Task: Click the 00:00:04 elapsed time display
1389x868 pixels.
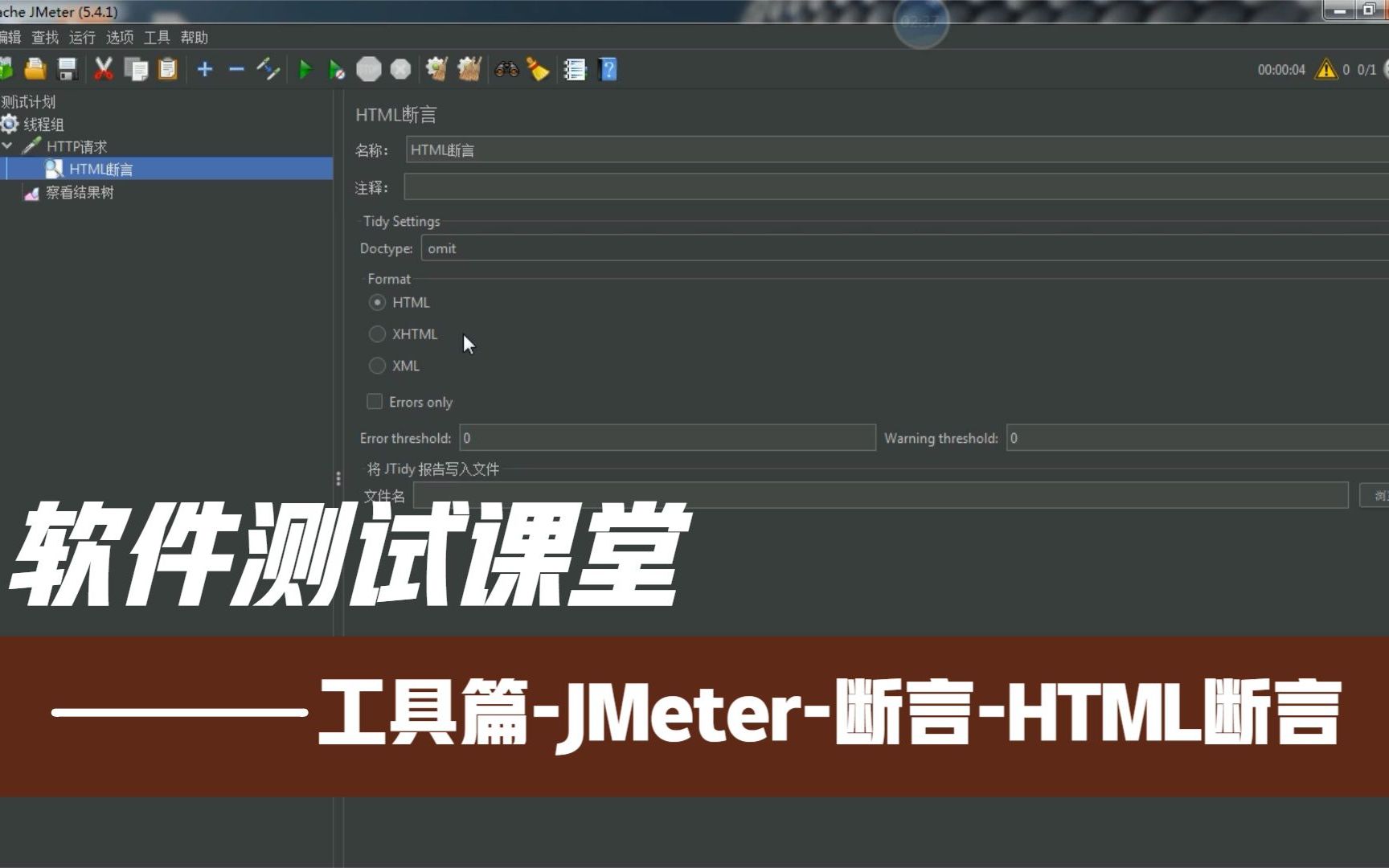Action: coord(1281,70)
